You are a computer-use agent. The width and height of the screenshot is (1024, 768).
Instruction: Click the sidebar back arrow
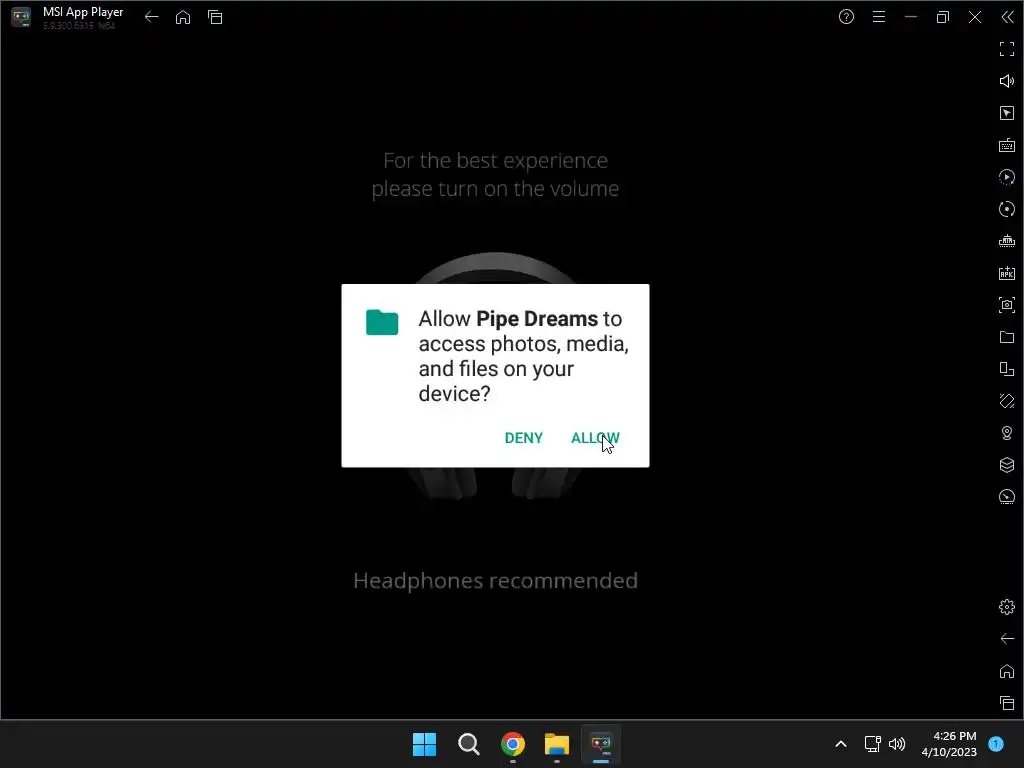1007,639
